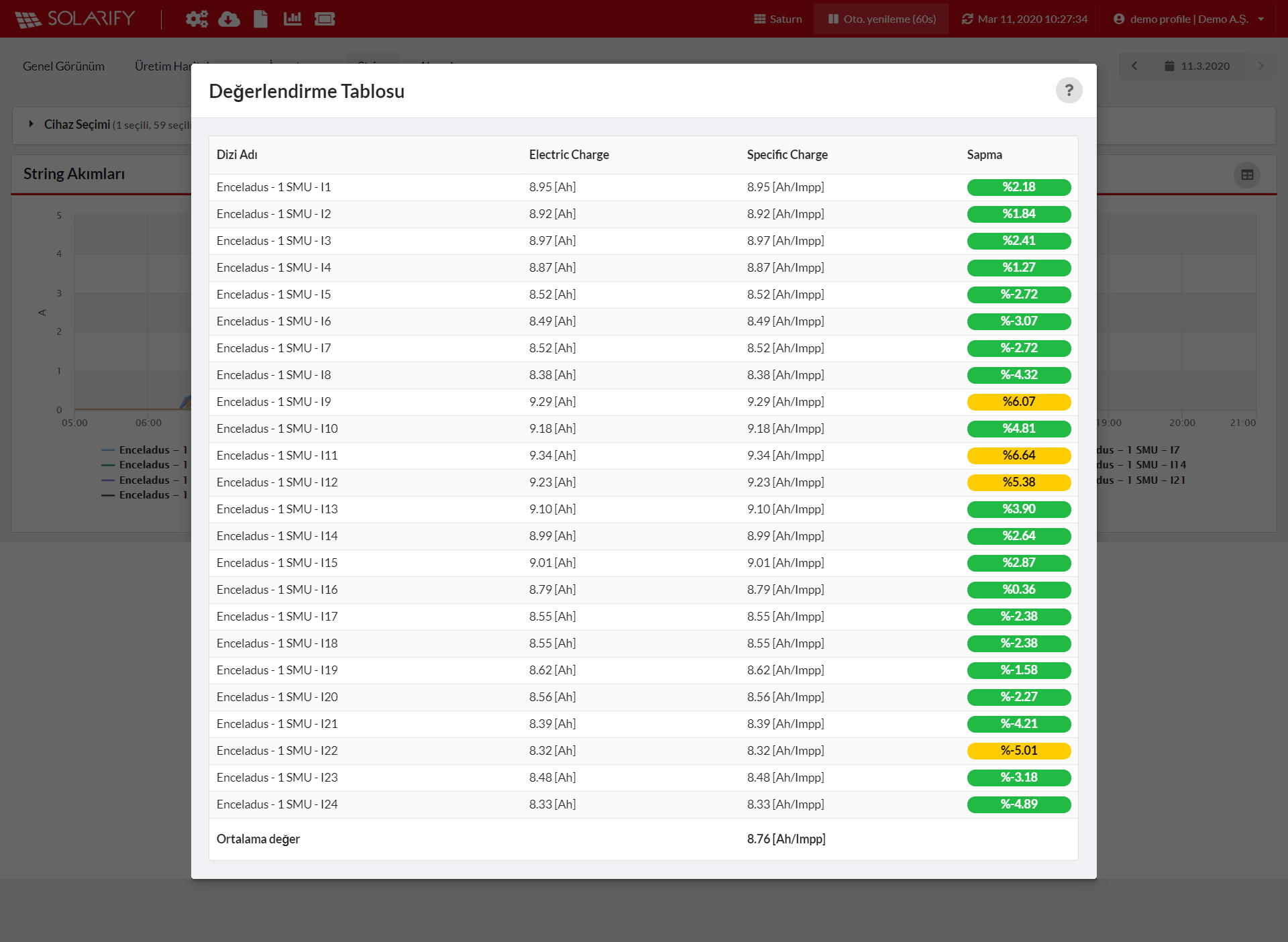Open the document file icon
The width and height of the screenshot is (1288, 942).
tap(260, 19)
